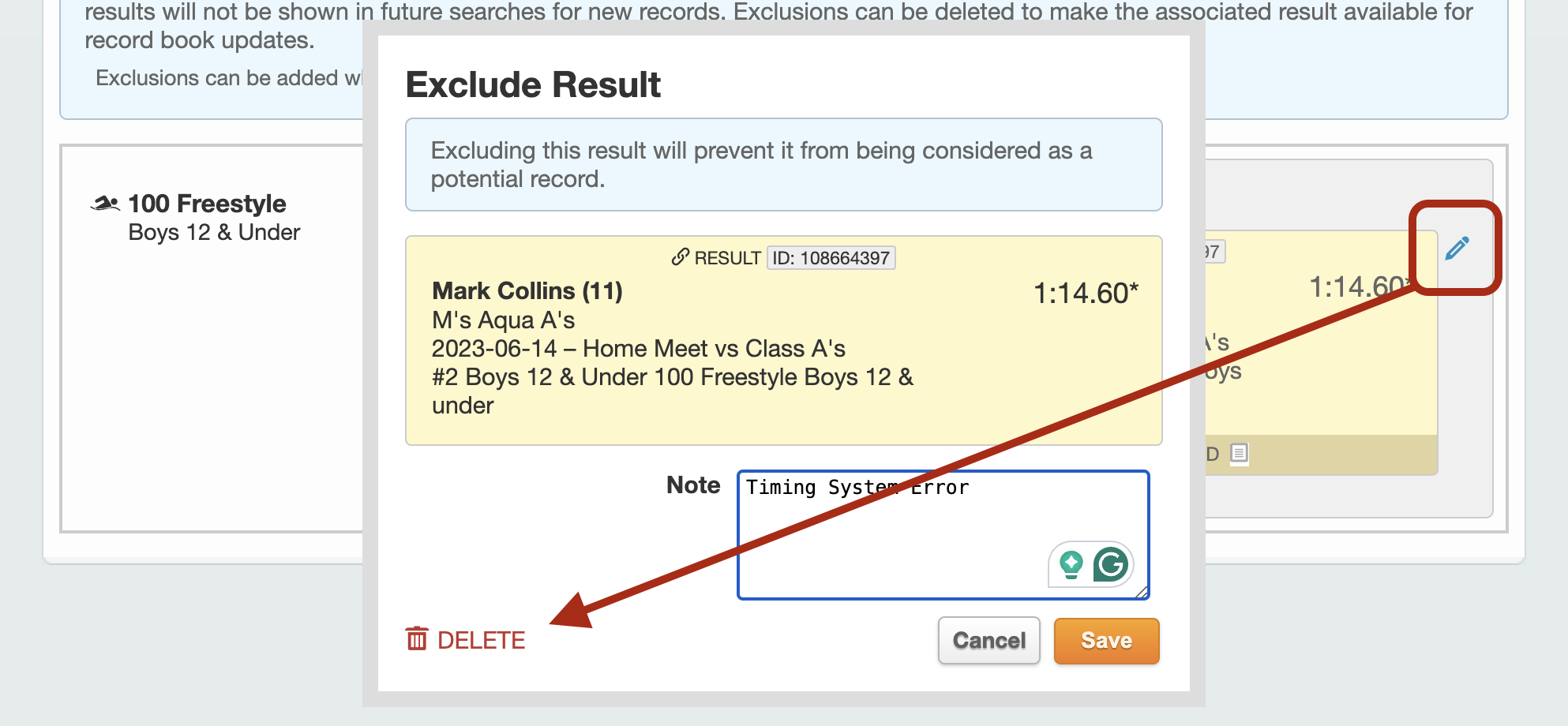Click the result ID 108664397 badge

(831, 258)
